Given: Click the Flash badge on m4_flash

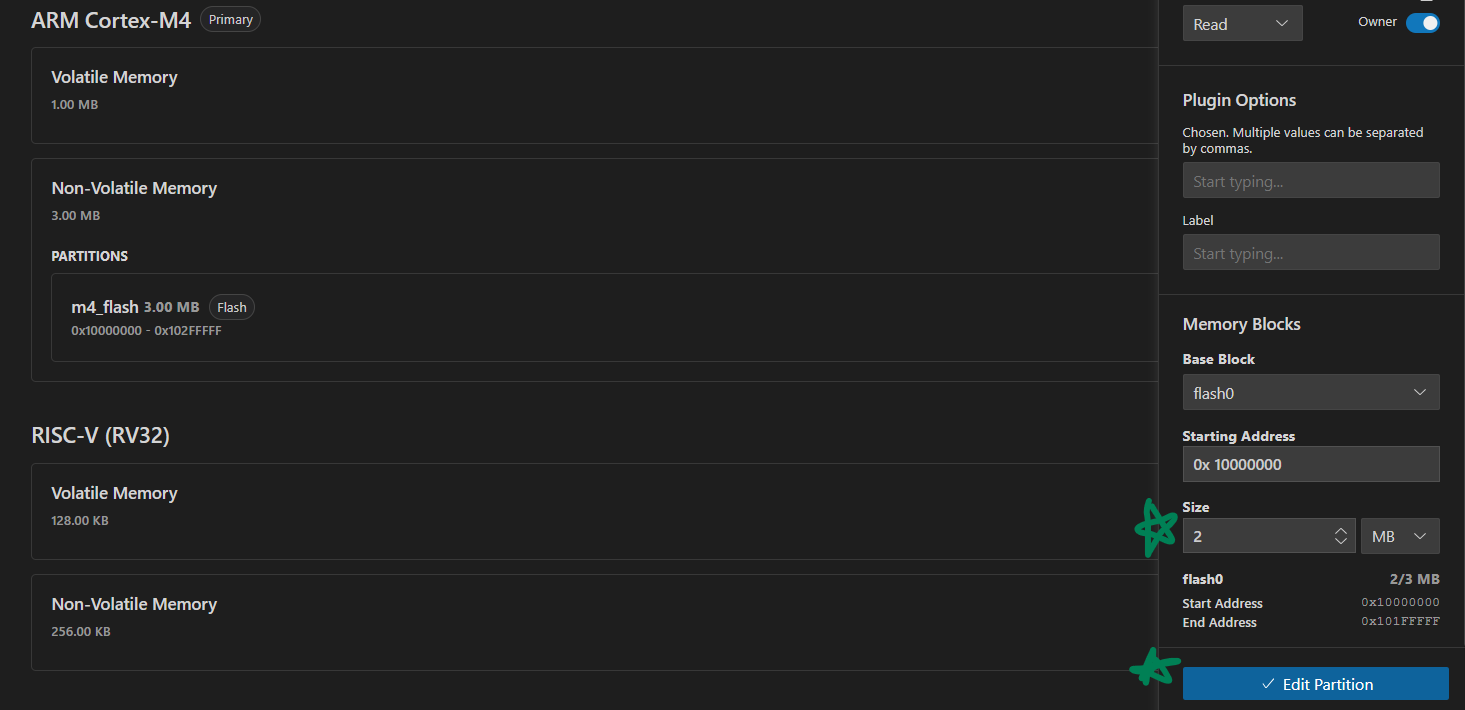Looking at the screenshot, I should click(x=232, y=307).
